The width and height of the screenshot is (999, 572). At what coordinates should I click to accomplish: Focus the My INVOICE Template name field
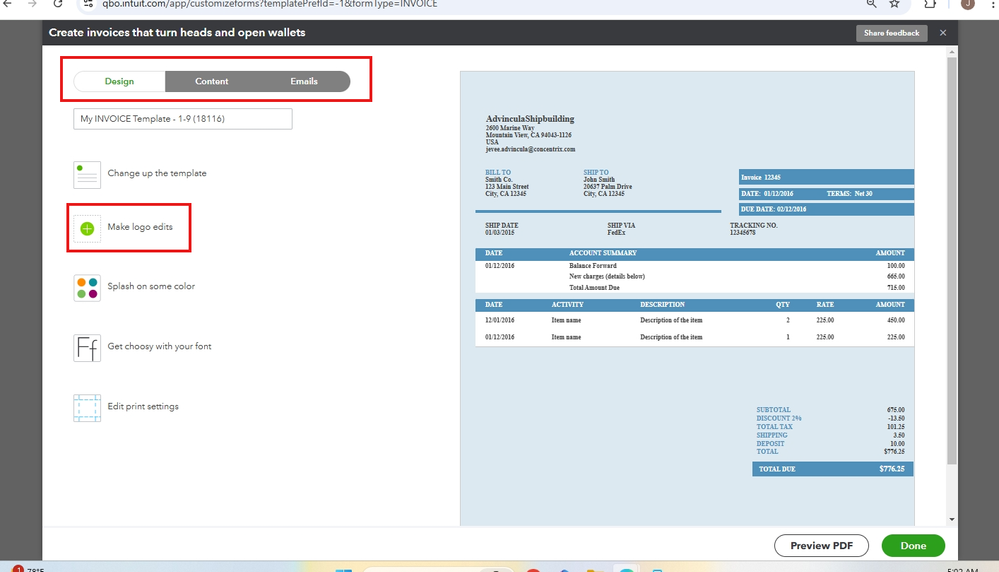point(183,119)
